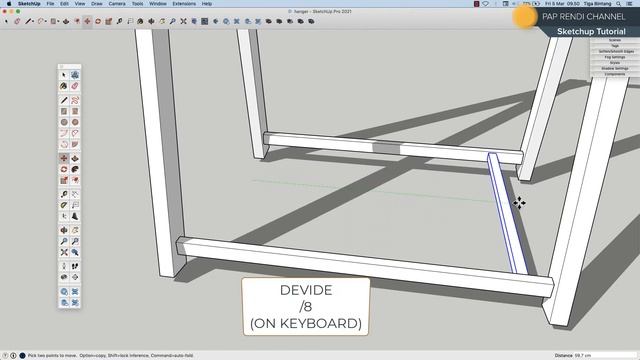
Task: Click the Move icon in top toolbar
Action: point(87,21)
